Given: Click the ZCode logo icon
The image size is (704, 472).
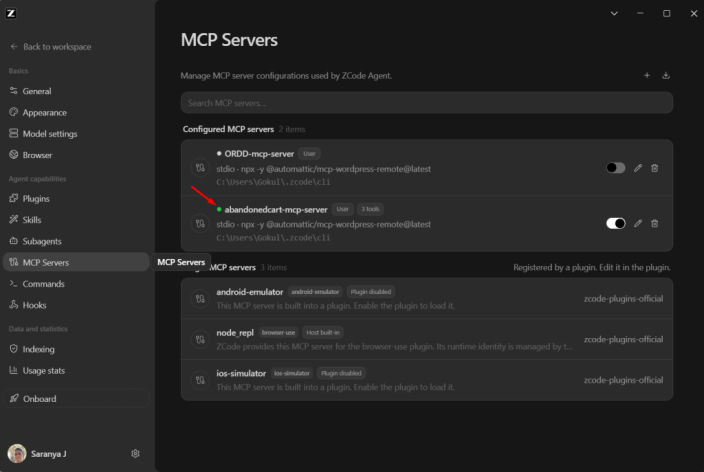Looking at the screenshot, I should coord(11,13).
